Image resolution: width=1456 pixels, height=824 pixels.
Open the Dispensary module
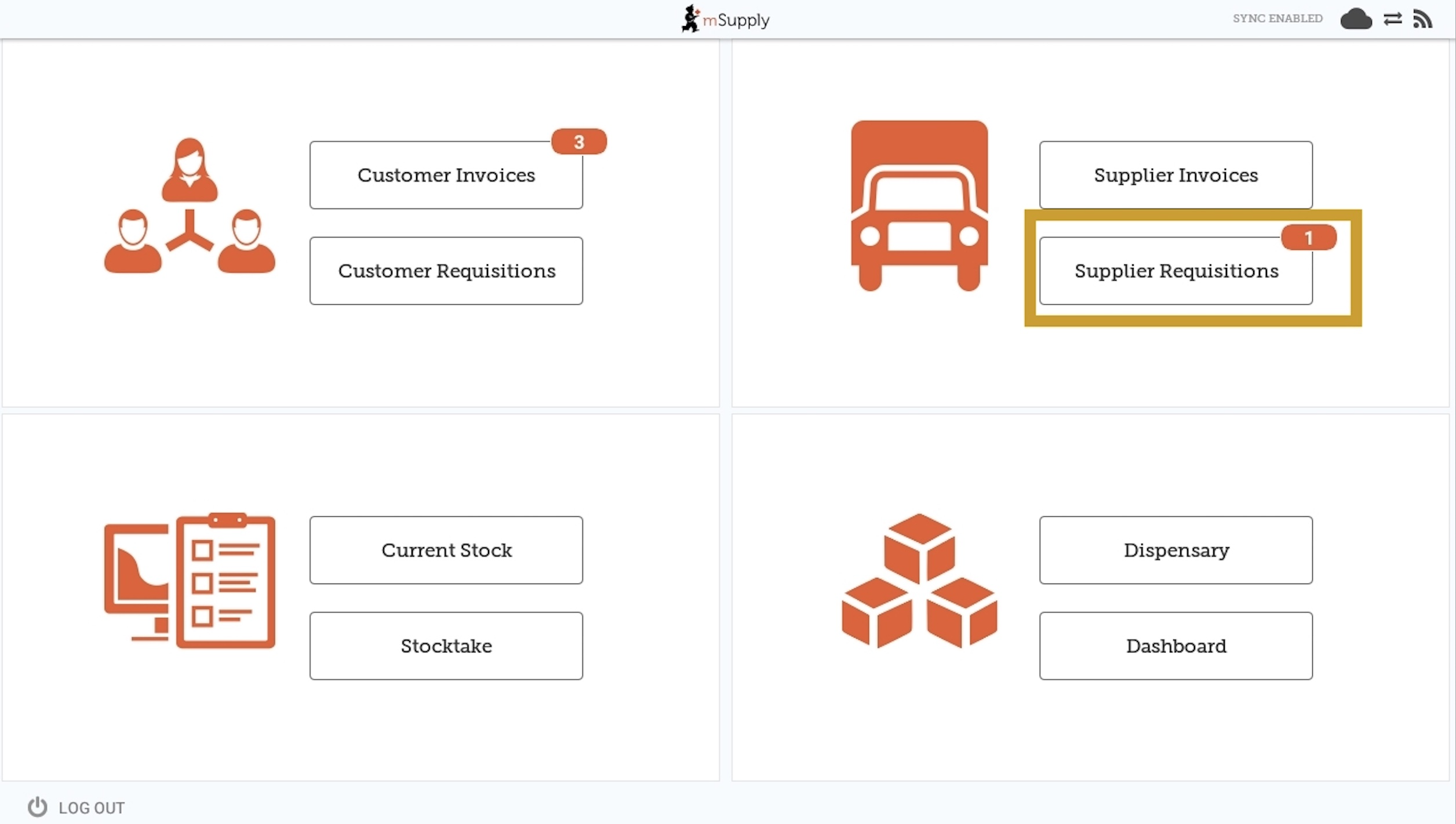click(x=1175, y=550)
